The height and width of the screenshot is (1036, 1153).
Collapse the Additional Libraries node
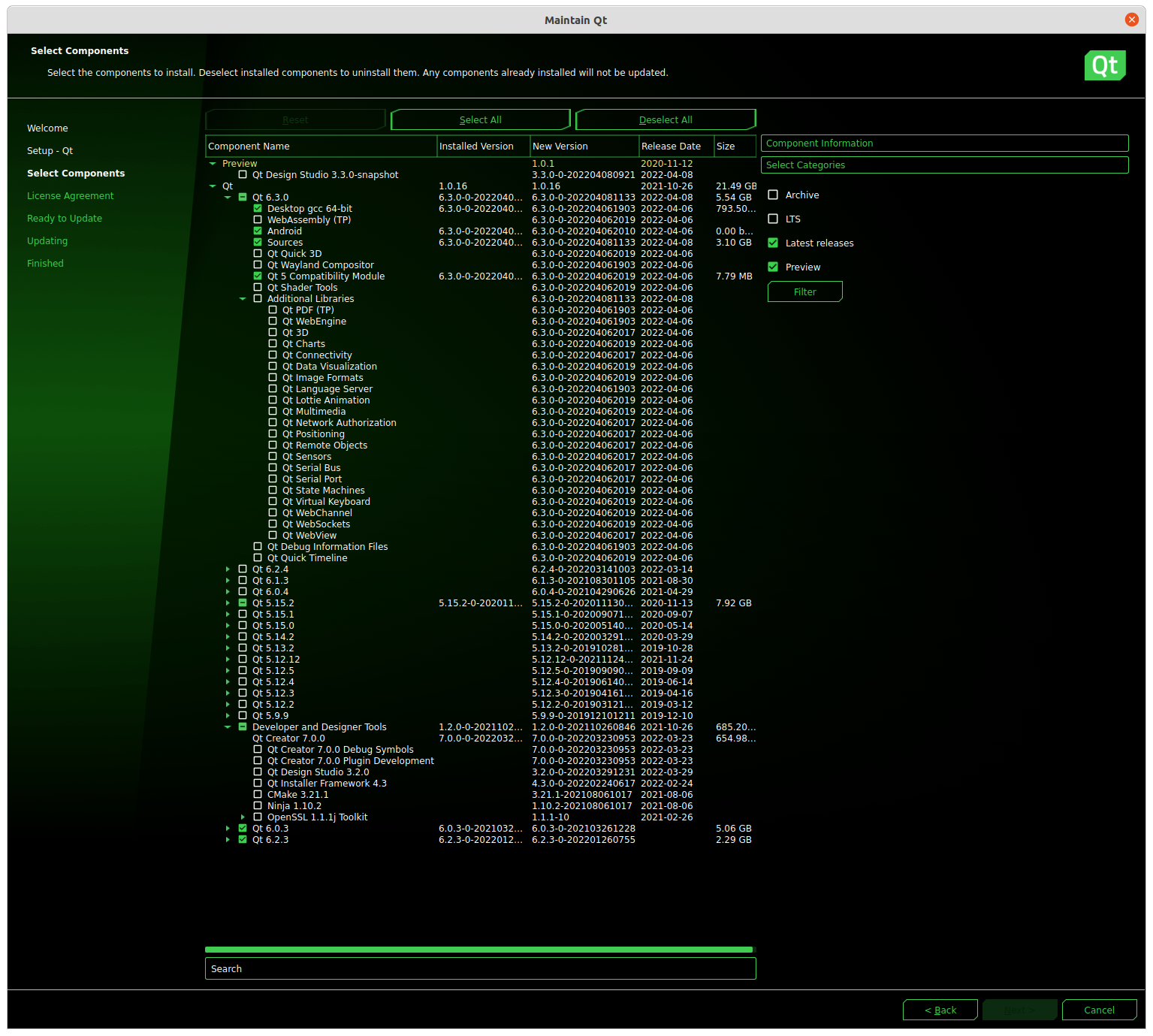coord(243,299)
